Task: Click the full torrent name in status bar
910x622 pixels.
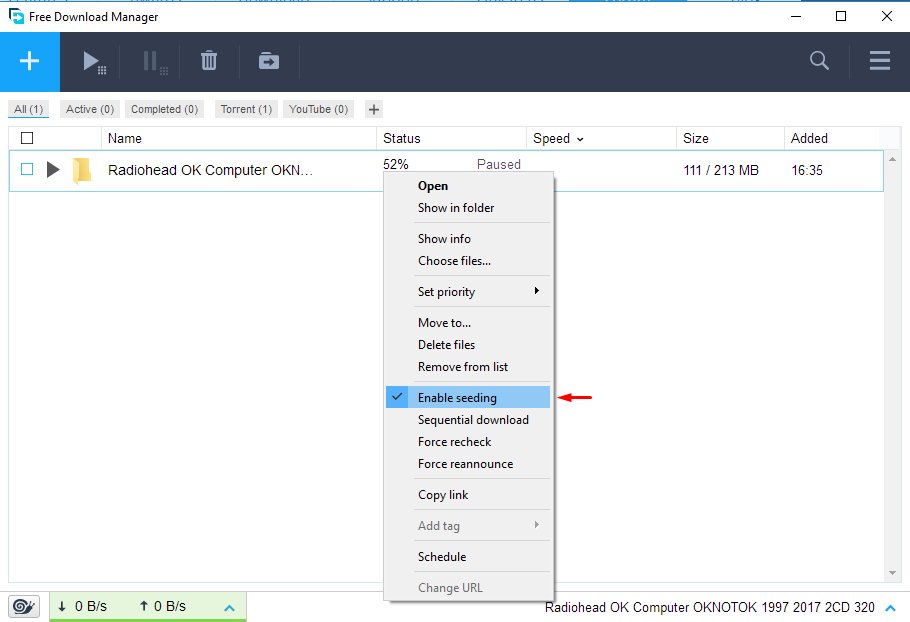Action: 709,607
